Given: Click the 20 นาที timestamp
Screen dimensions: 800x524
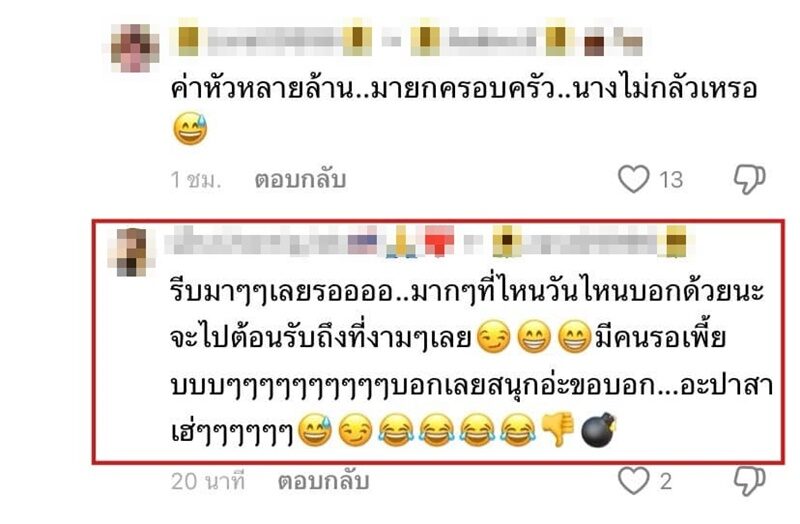Looking at the screenshot, I should click(x=208, y=481).
